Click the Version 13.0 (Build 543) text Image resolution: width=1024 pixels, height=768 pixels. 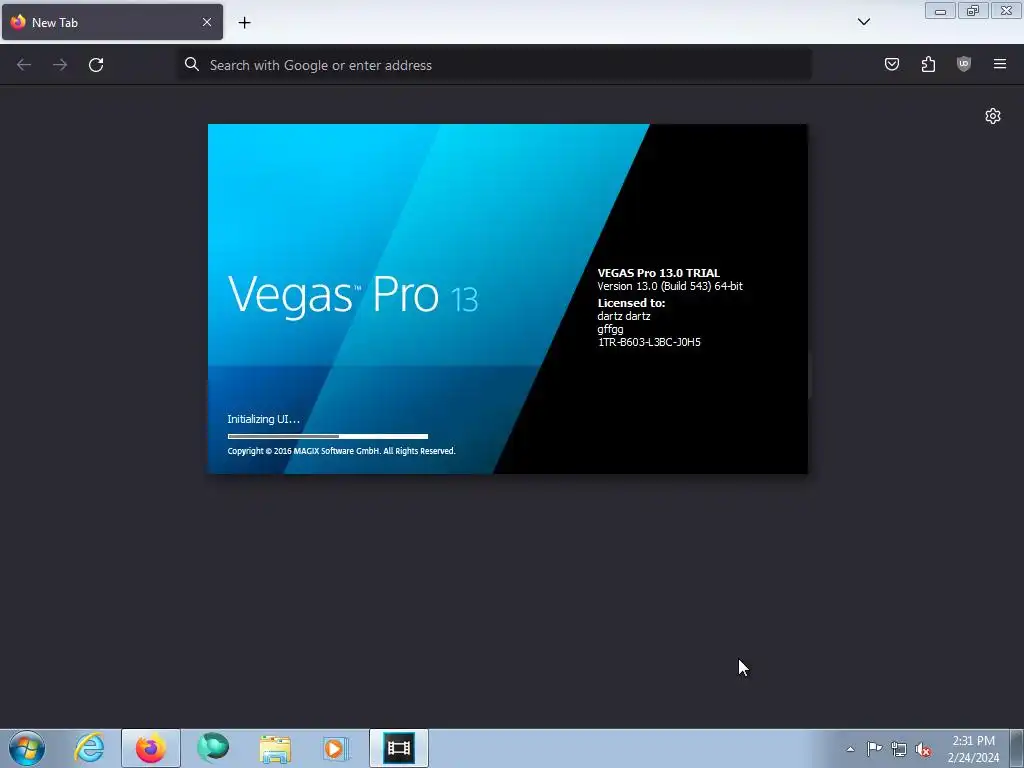(x=670, y=286)
